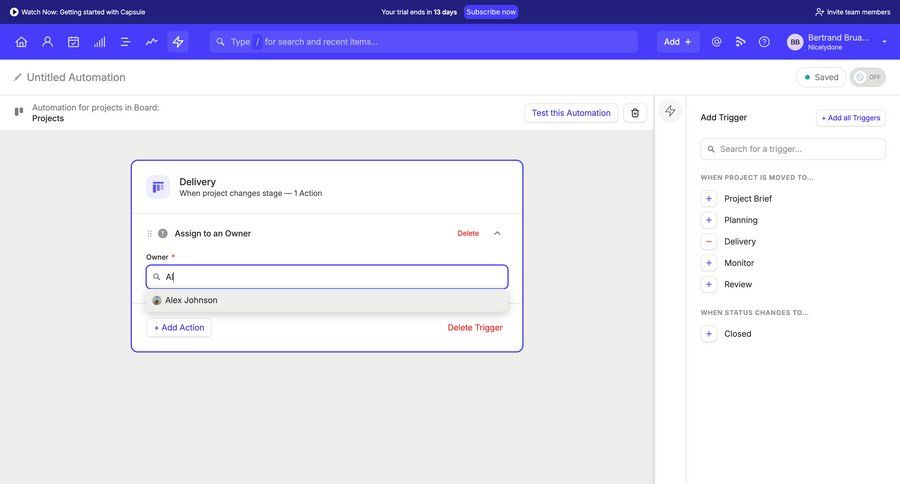Add the Closed status trigger

click(709, 334)
